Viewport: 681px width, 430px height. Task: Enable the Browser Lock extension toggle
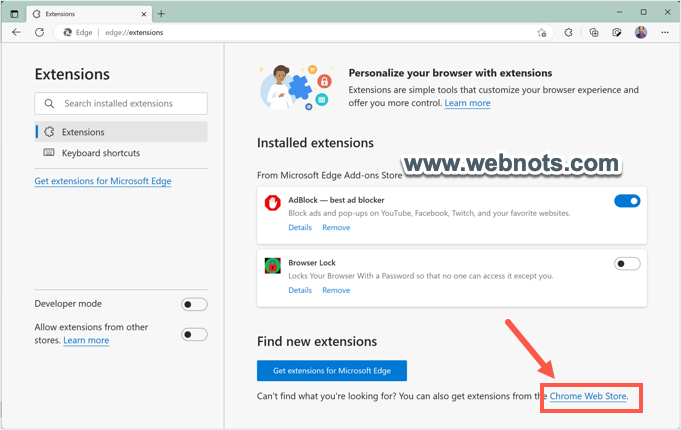pyautogui.click(x=627, y=264)
